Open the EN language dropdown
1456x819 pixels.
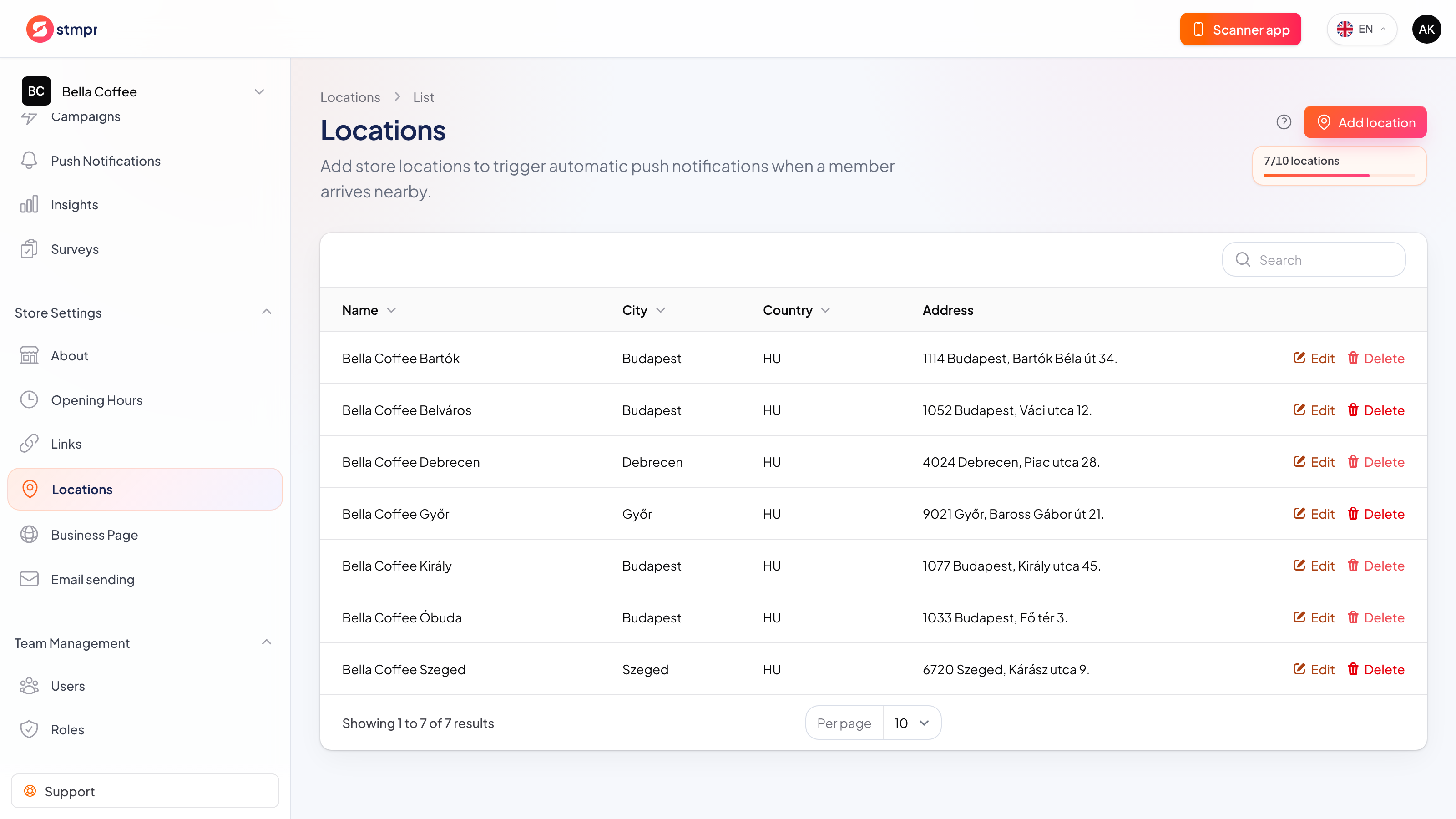[1362, 29]
